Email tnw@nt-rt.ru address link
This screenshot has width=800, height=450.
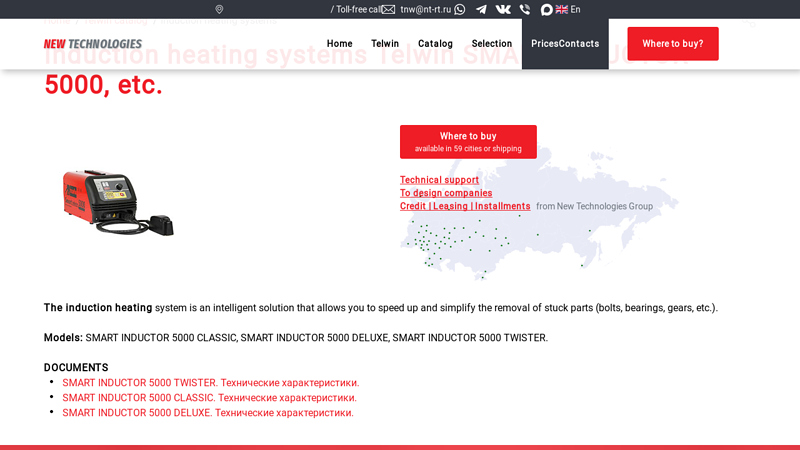(426, 9)
